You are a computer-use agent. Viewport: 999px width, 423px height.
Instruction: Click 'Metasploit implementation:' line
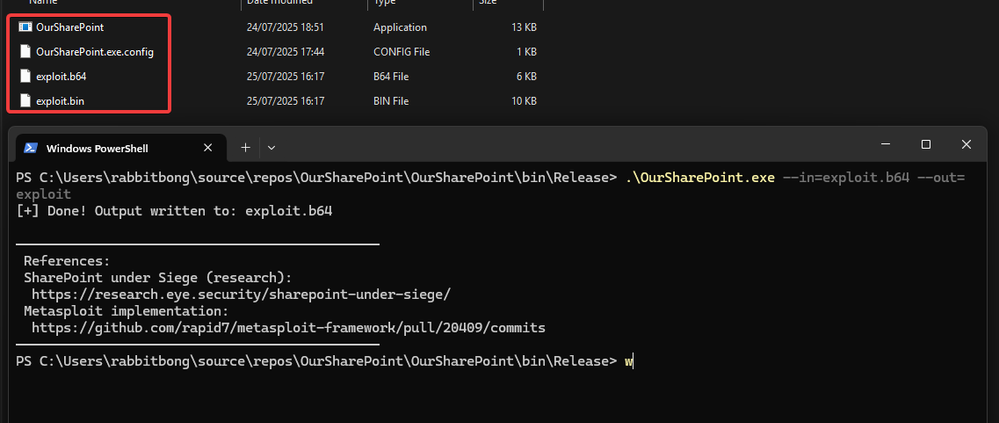coord(126,312)
